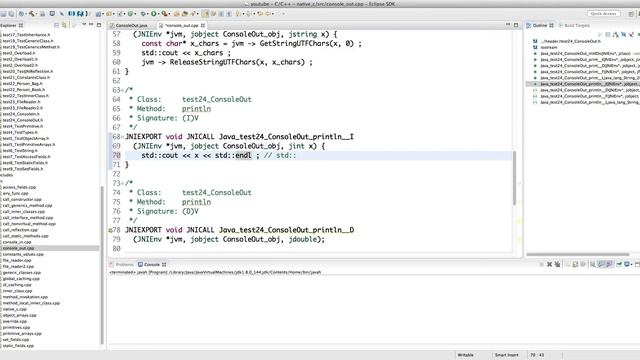Toggle Pin Console in Console toolbar
Viewport: 640px width, 360px height.
point(619,264)
